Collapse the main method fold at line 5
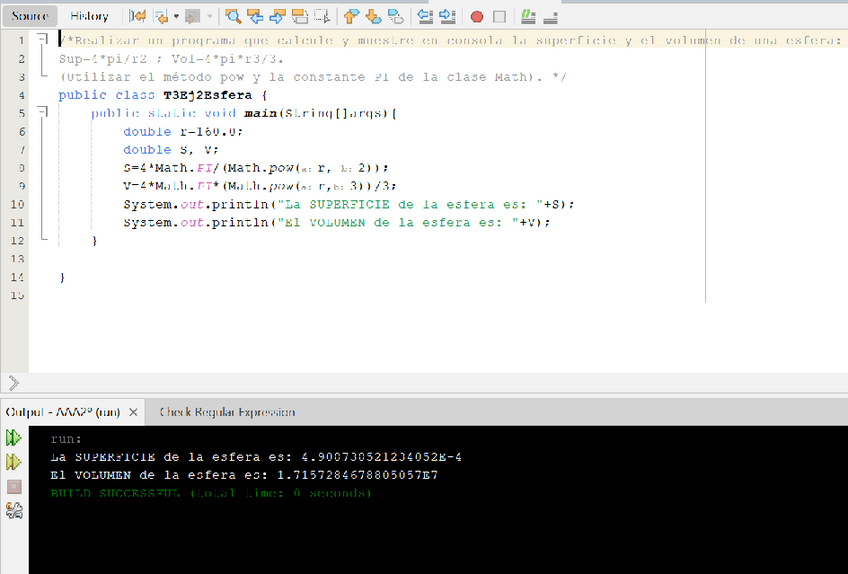This screenshot has height=574, width=848. pos(42,113)
